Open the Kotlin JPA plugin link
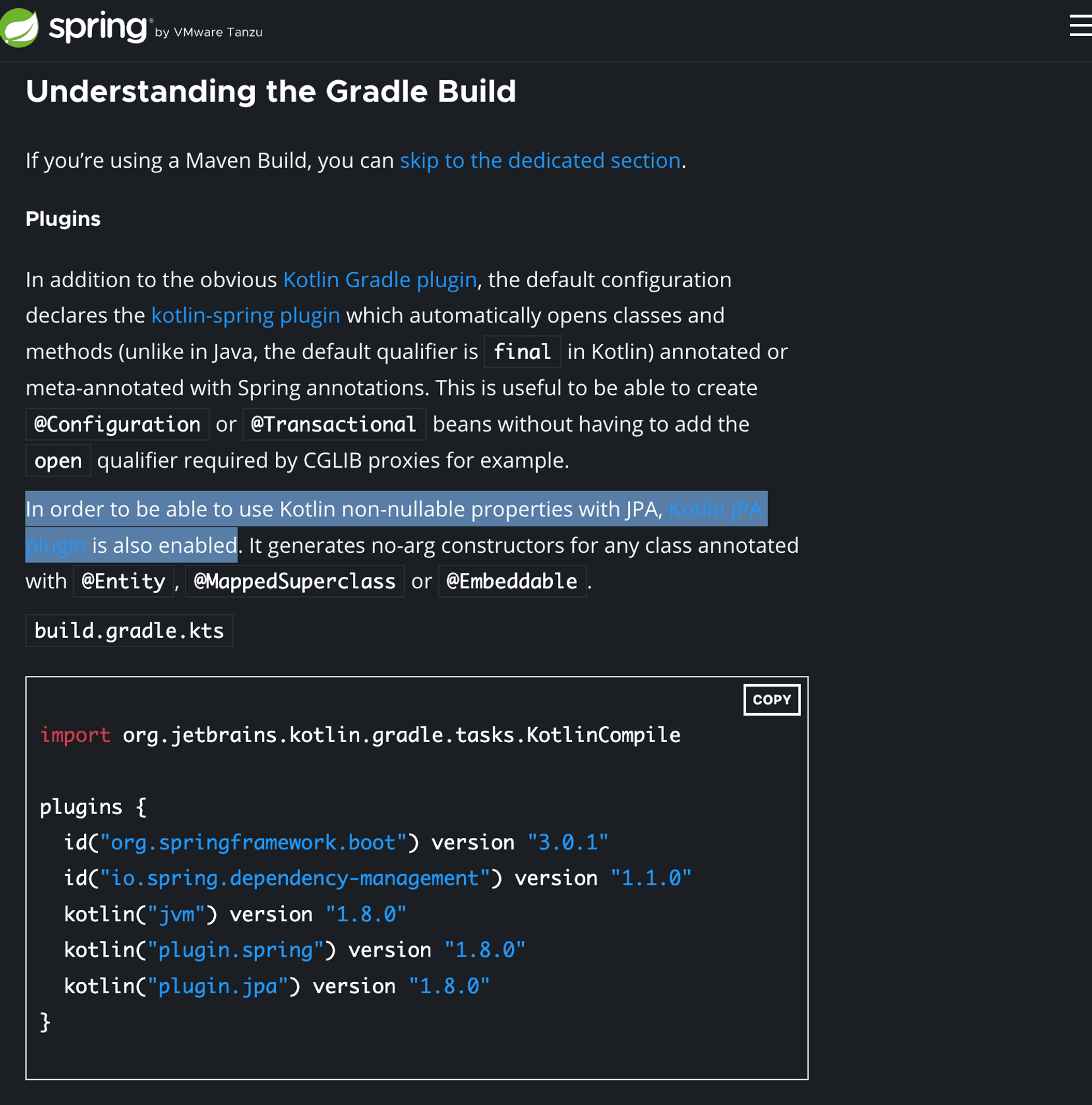The width and height of the screenshot is (1092, 1105). coord(716,509)
